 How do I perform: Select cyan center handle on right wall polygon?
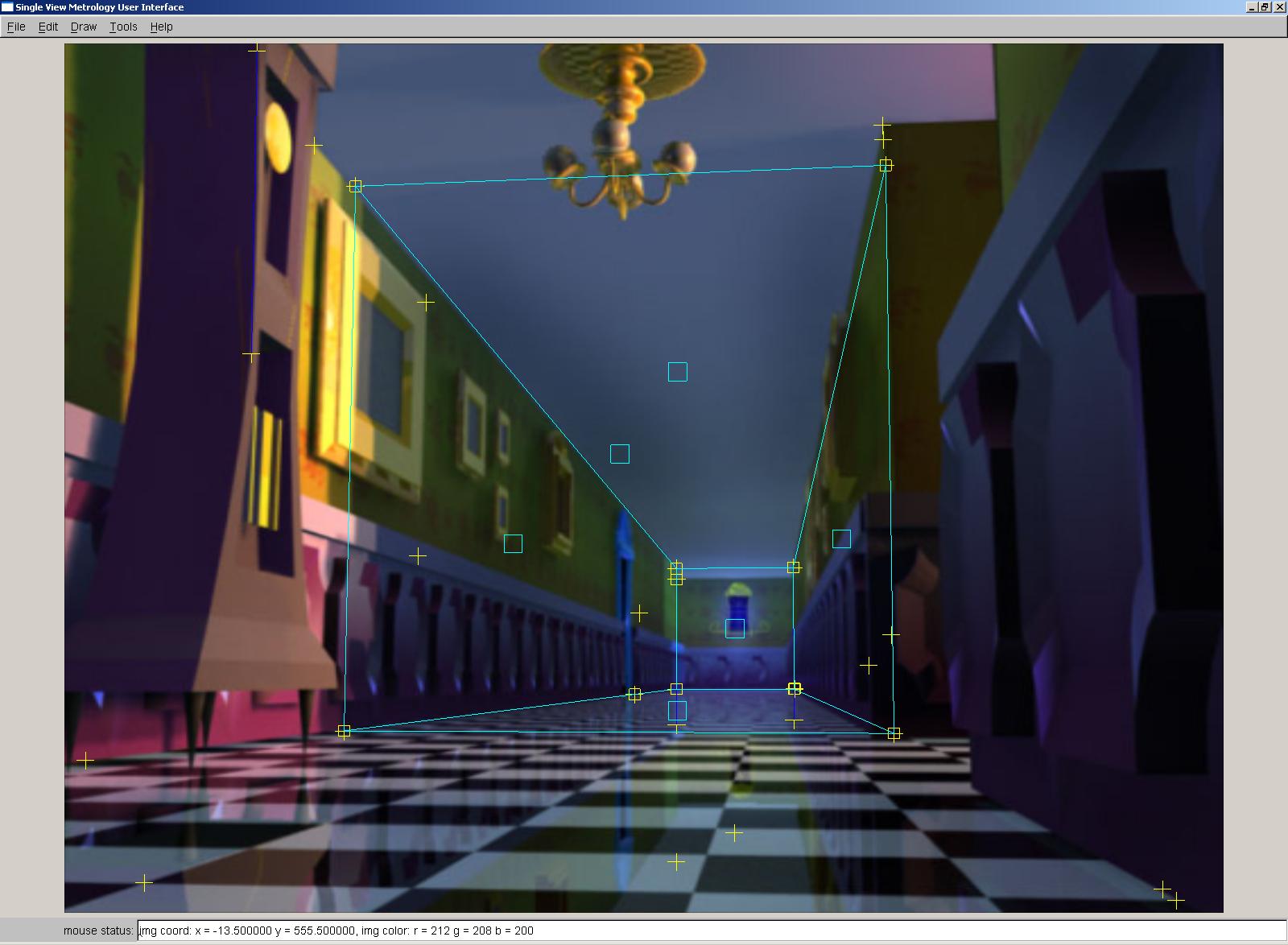click(x=841, y=539)
